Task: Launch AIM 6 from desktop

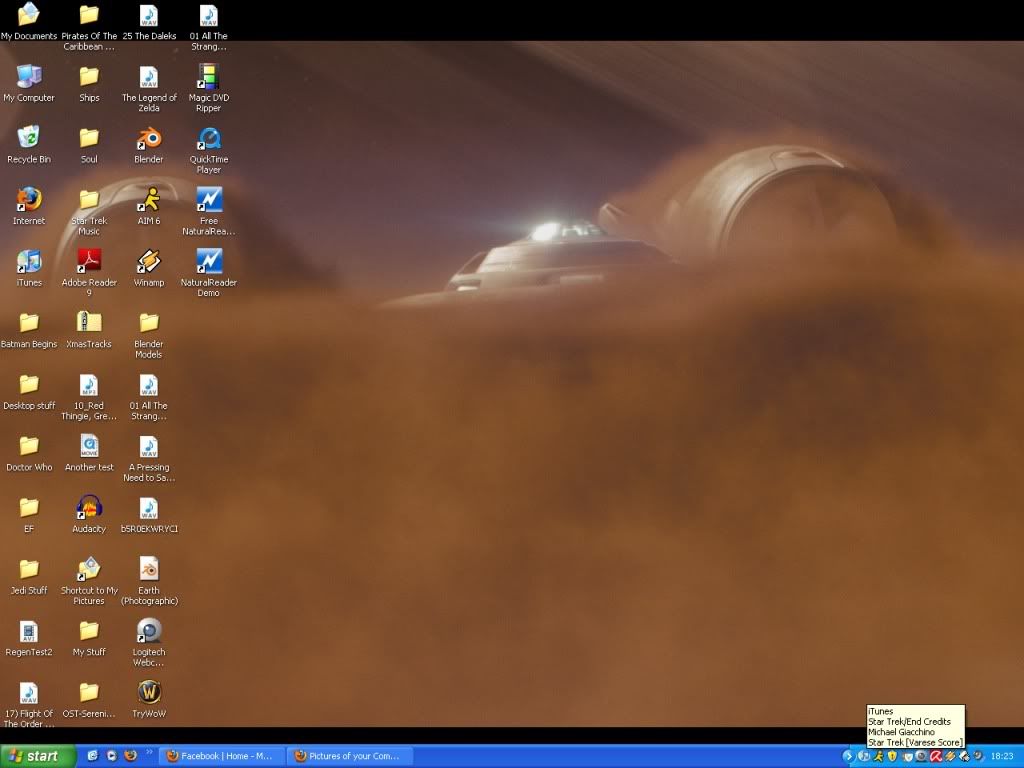Action: pyautogui.click(x=149, y=200)
